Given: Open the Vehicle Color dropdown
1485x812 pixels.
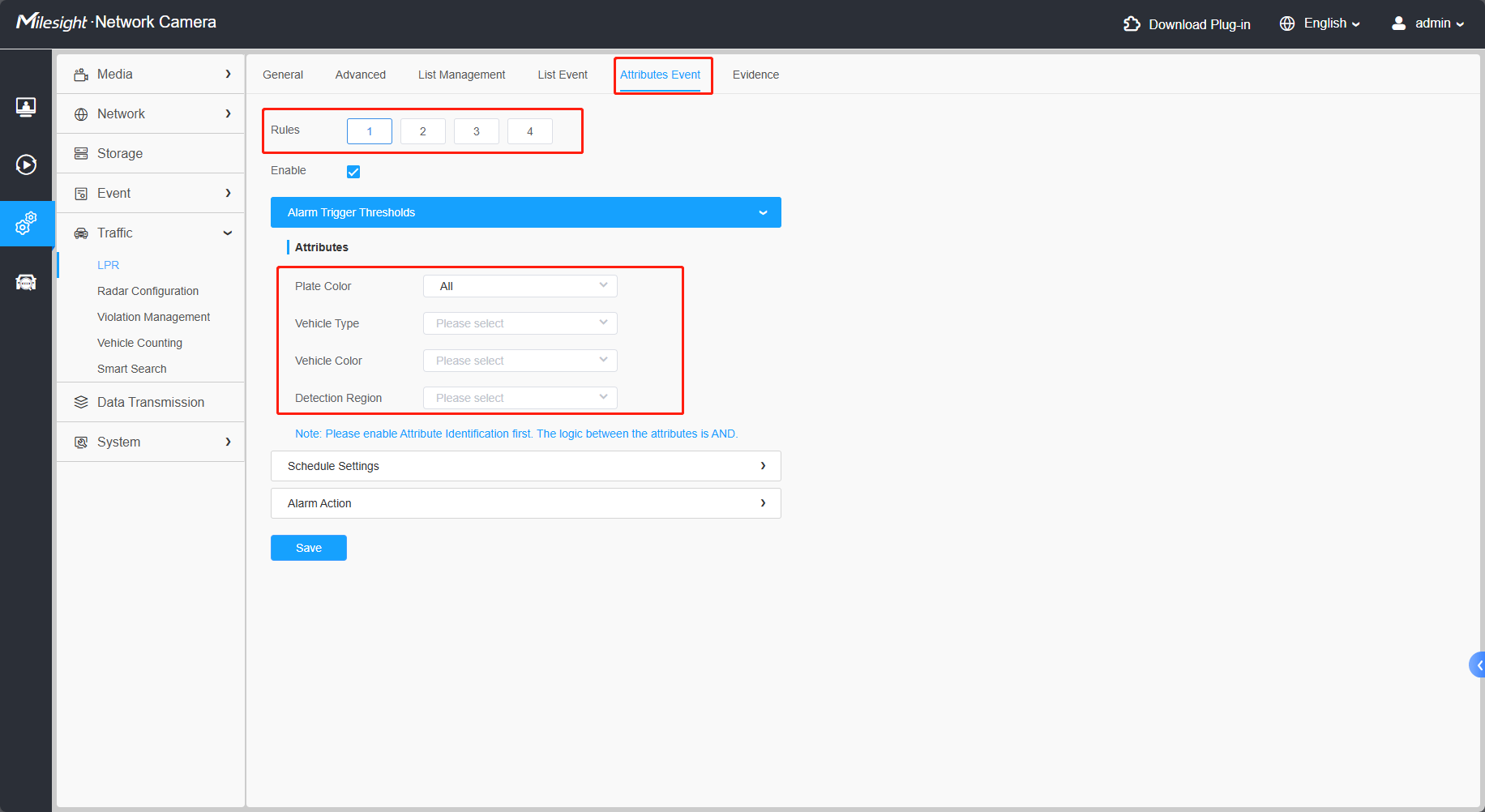Looking at the screenshot, I should pos(520,361).
